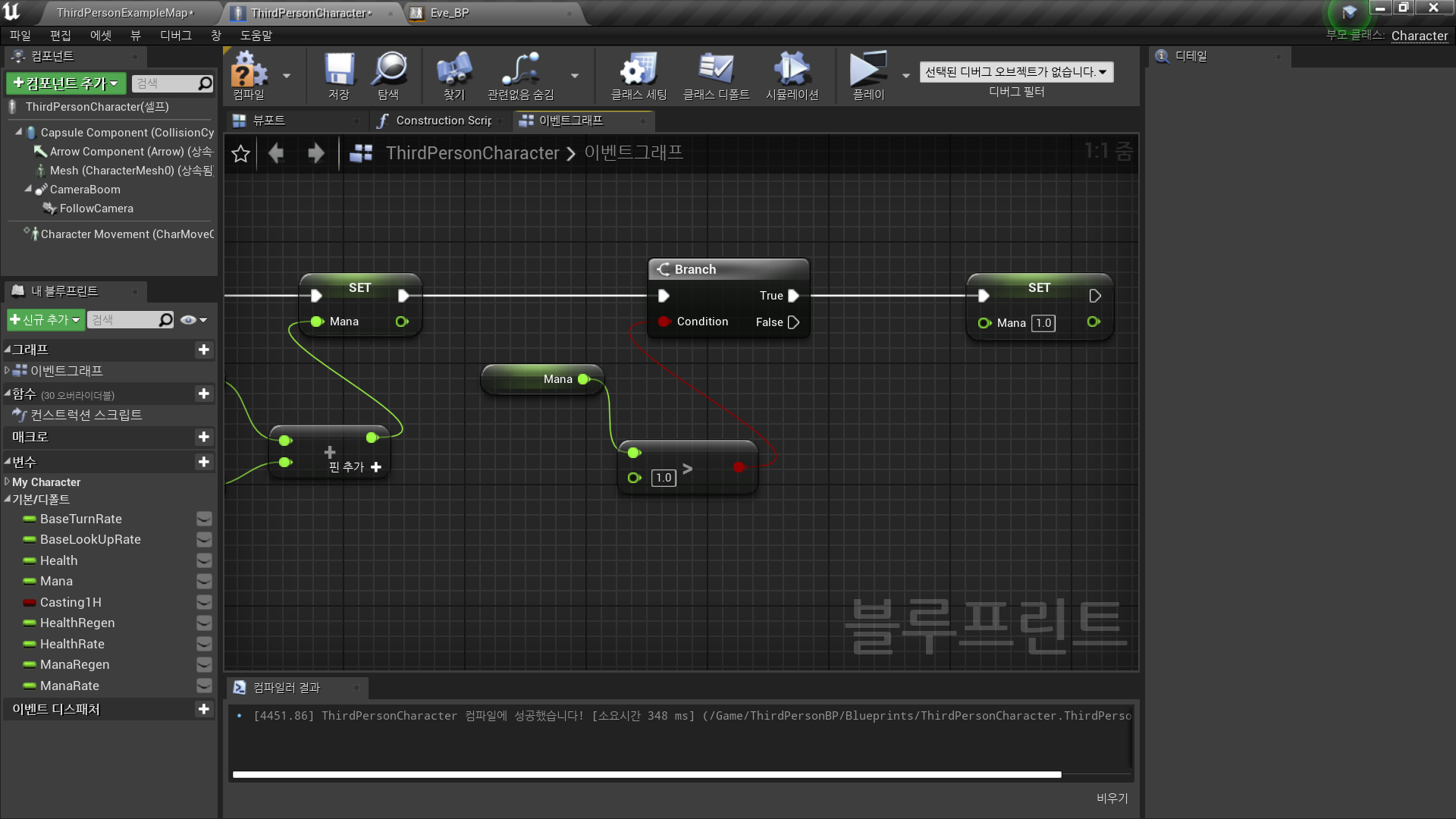1456x819 pixels.
Task: Toggle Health variable eye icon
Action: [204, 561]
